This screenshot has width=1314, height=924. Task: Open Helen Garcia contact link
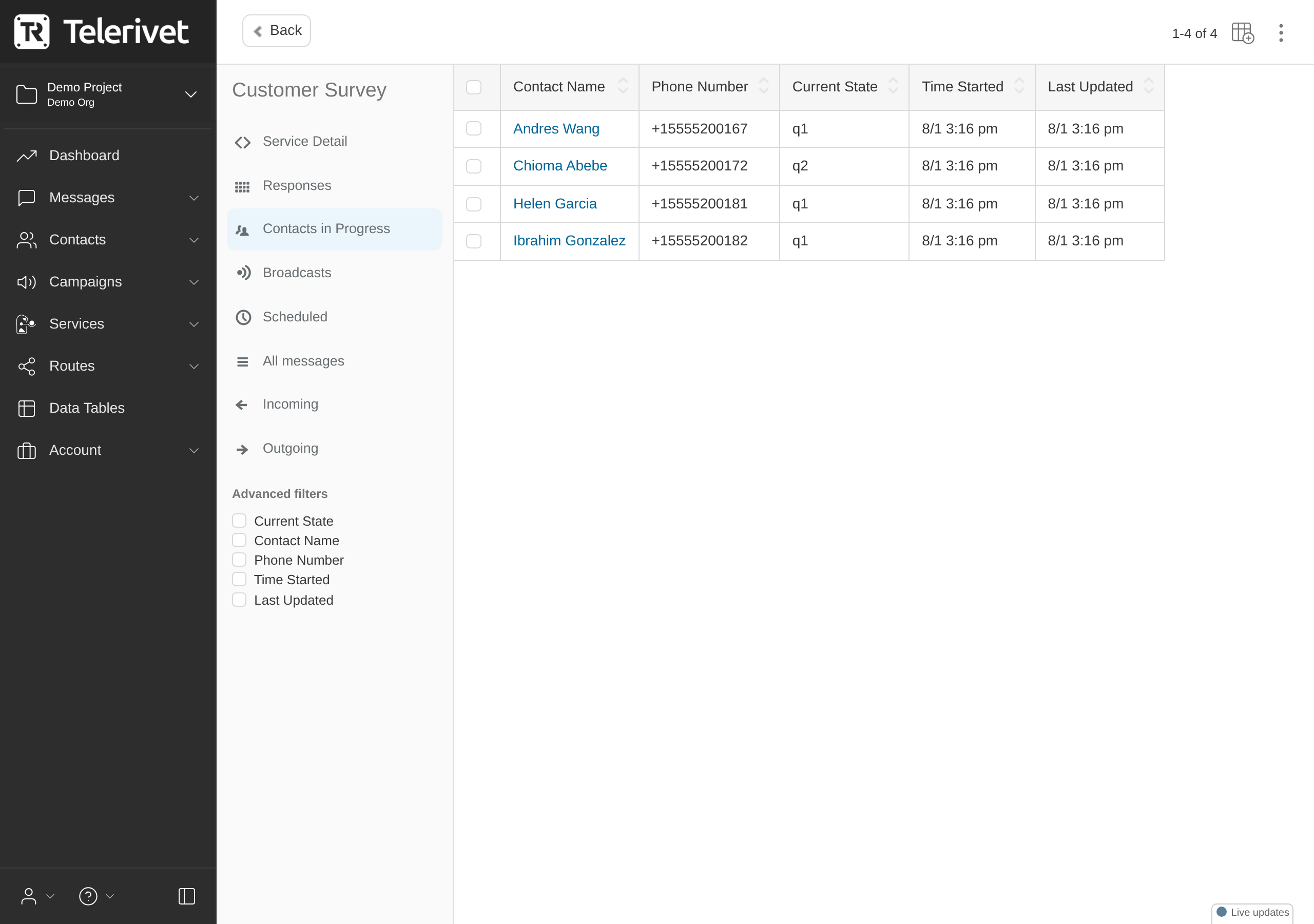pos(554,204)
